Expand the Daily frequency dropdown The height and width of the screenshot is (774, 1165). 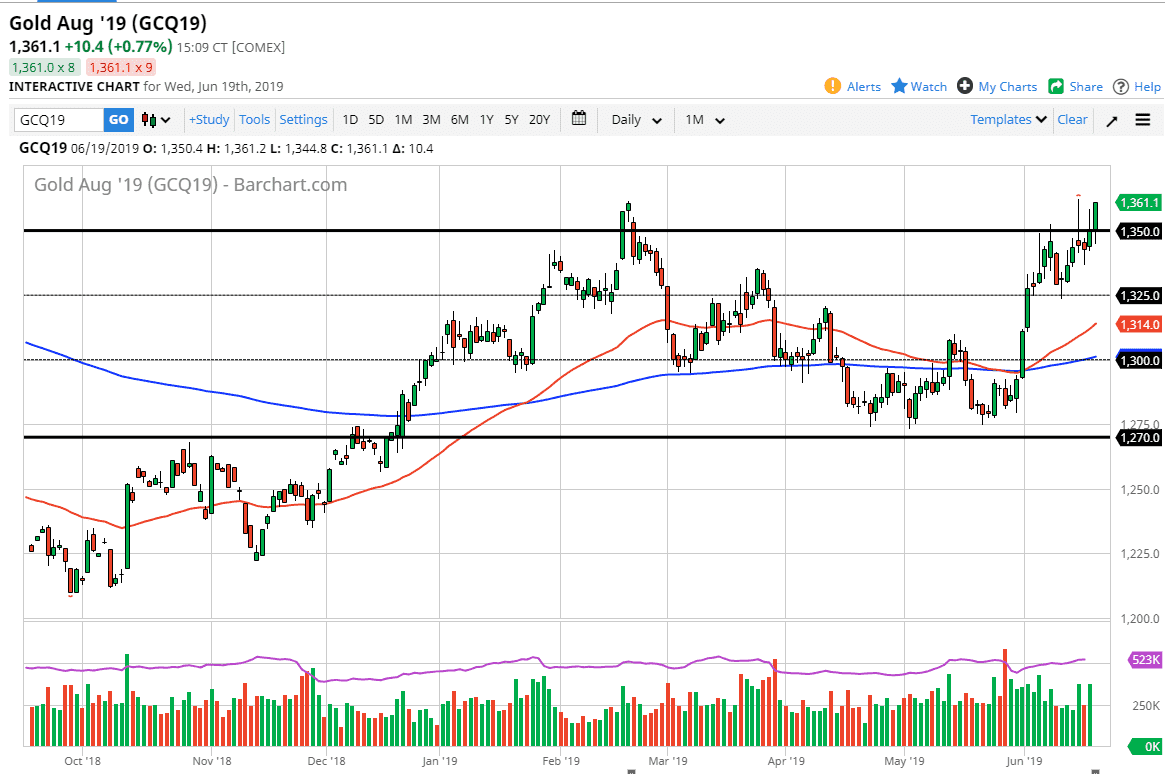pos(636,120)
